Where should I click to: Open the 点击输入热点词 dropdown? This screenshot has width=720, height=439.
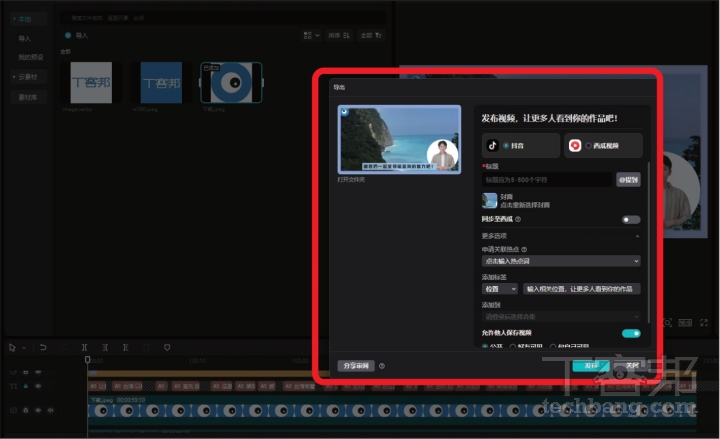click(561, 261)
